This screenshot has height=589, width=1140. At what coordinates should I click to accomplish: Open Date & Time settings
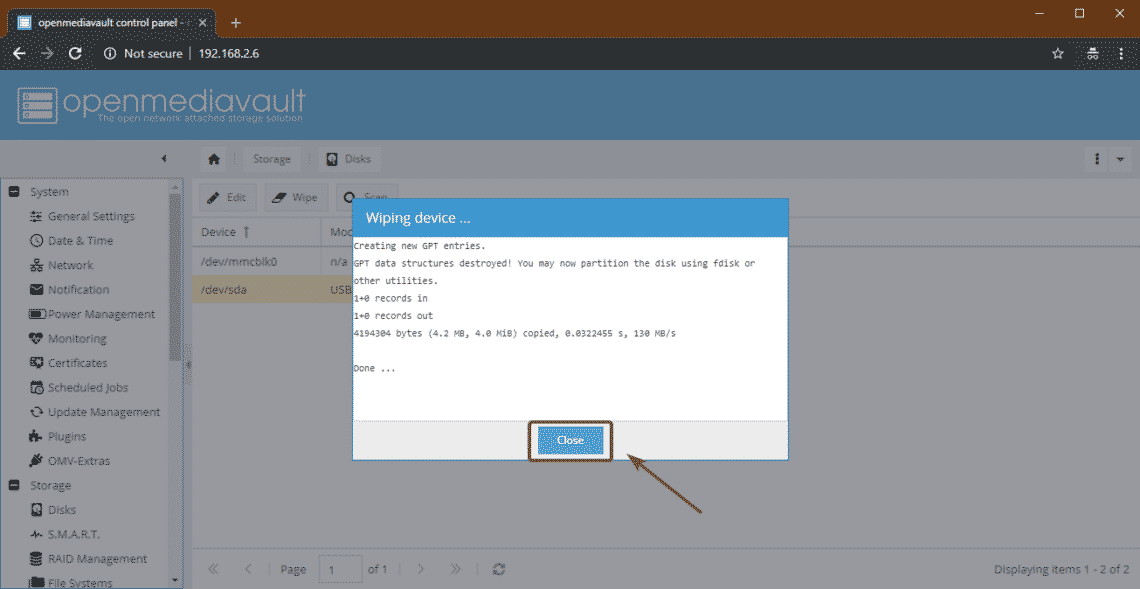coord(80,241)
